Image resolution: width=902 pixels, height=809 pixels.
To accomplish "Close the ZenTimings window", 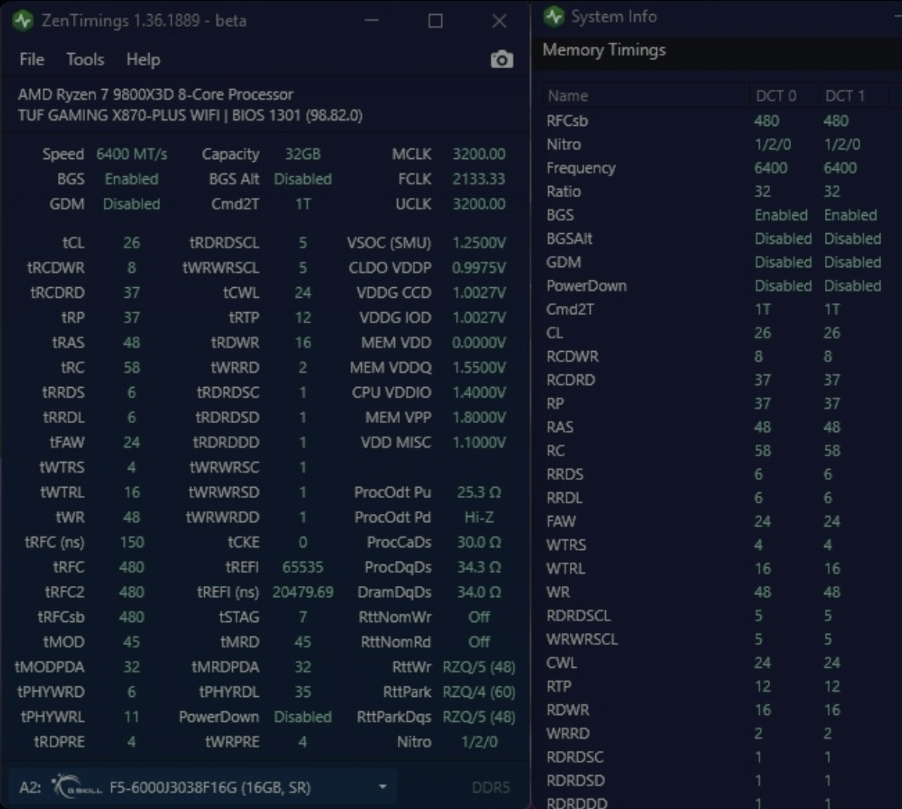I will click(x=499, y=21).
